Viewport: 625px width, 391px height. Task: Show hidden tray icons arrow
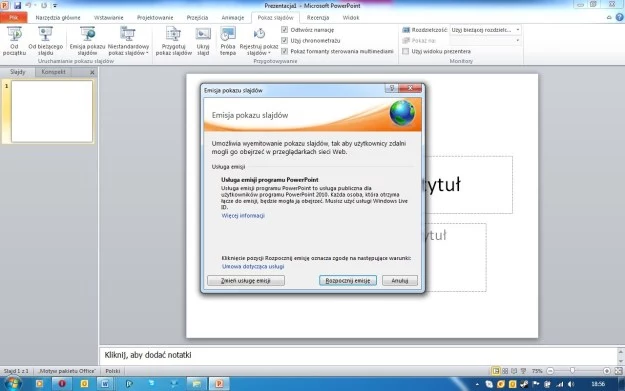coord(477,384)
